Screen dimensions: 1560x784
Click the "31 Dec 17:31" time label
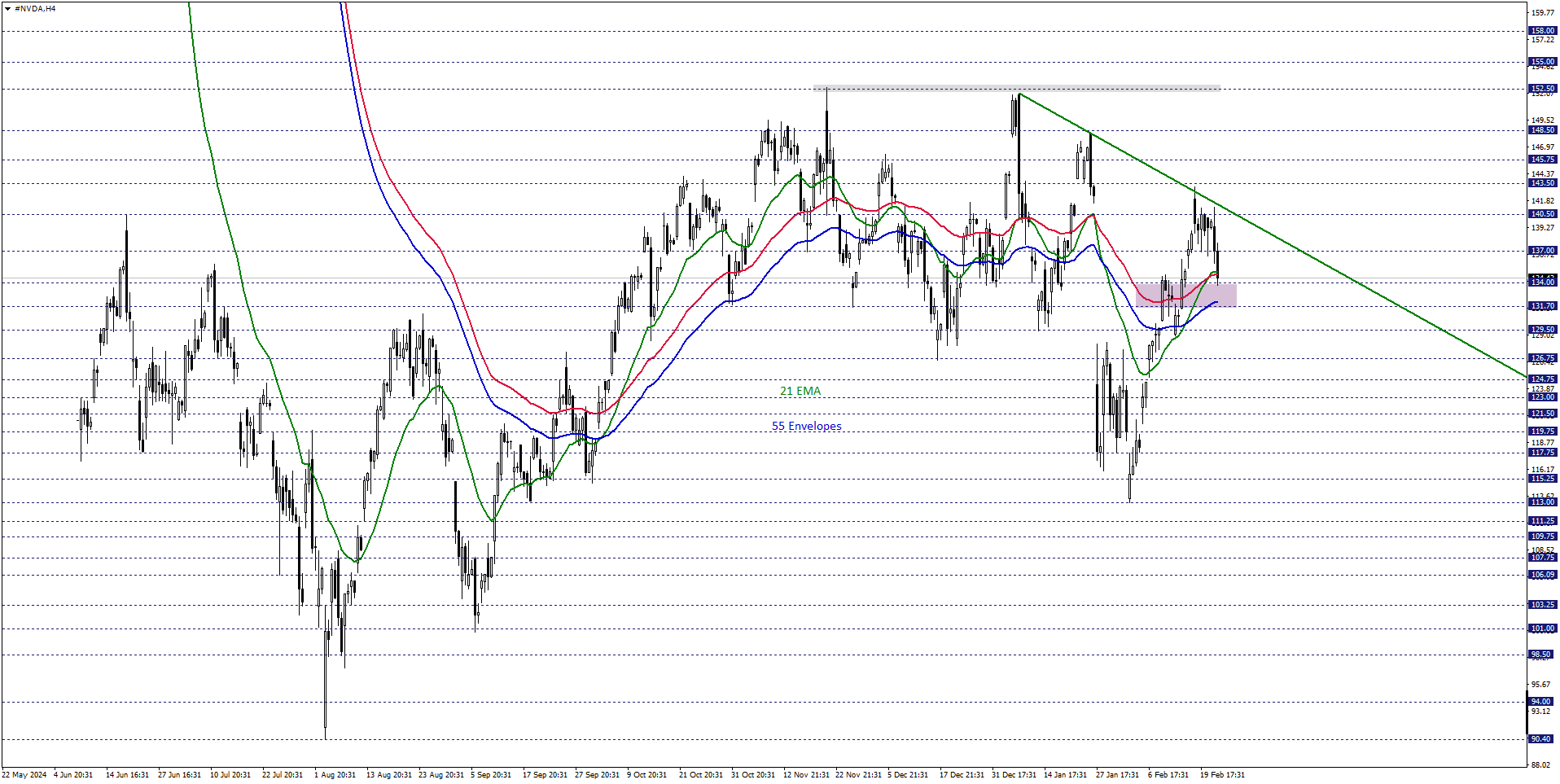tap(1014, 775)
